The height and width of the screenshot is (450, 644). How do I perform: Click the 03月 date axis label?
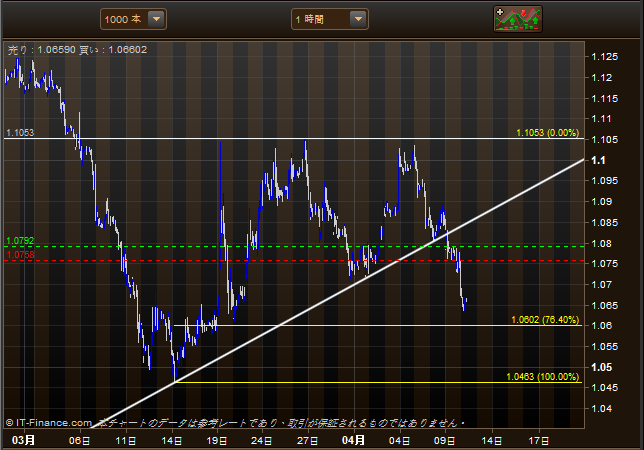pyautogui.click(x=23, y=440)
